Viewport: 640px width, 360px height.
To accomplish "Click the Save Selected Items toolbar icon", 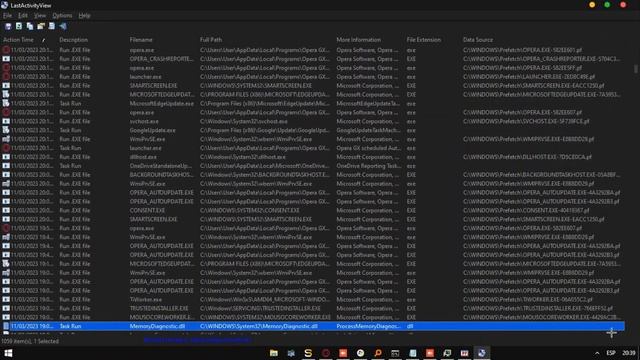I will coord(8,27).
